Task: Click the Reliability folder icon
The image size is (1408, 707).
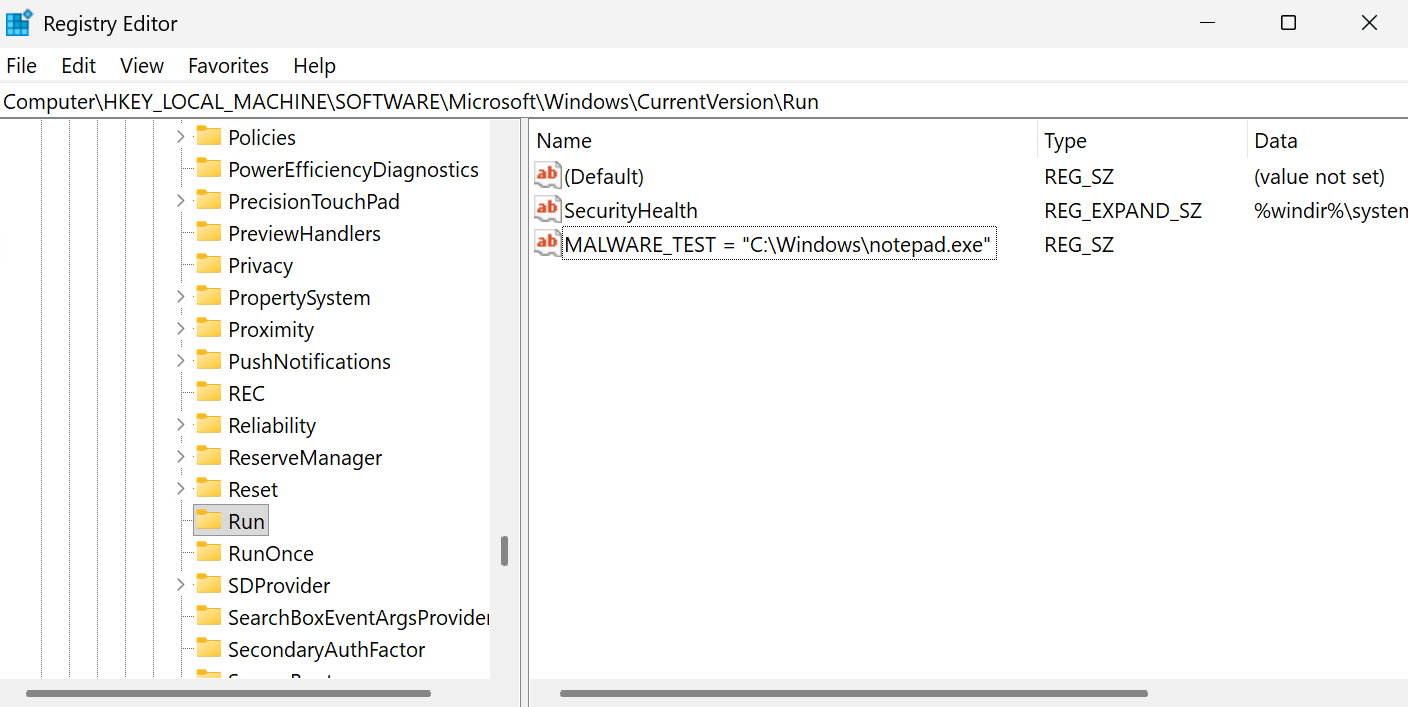Action: coord(209,425)
